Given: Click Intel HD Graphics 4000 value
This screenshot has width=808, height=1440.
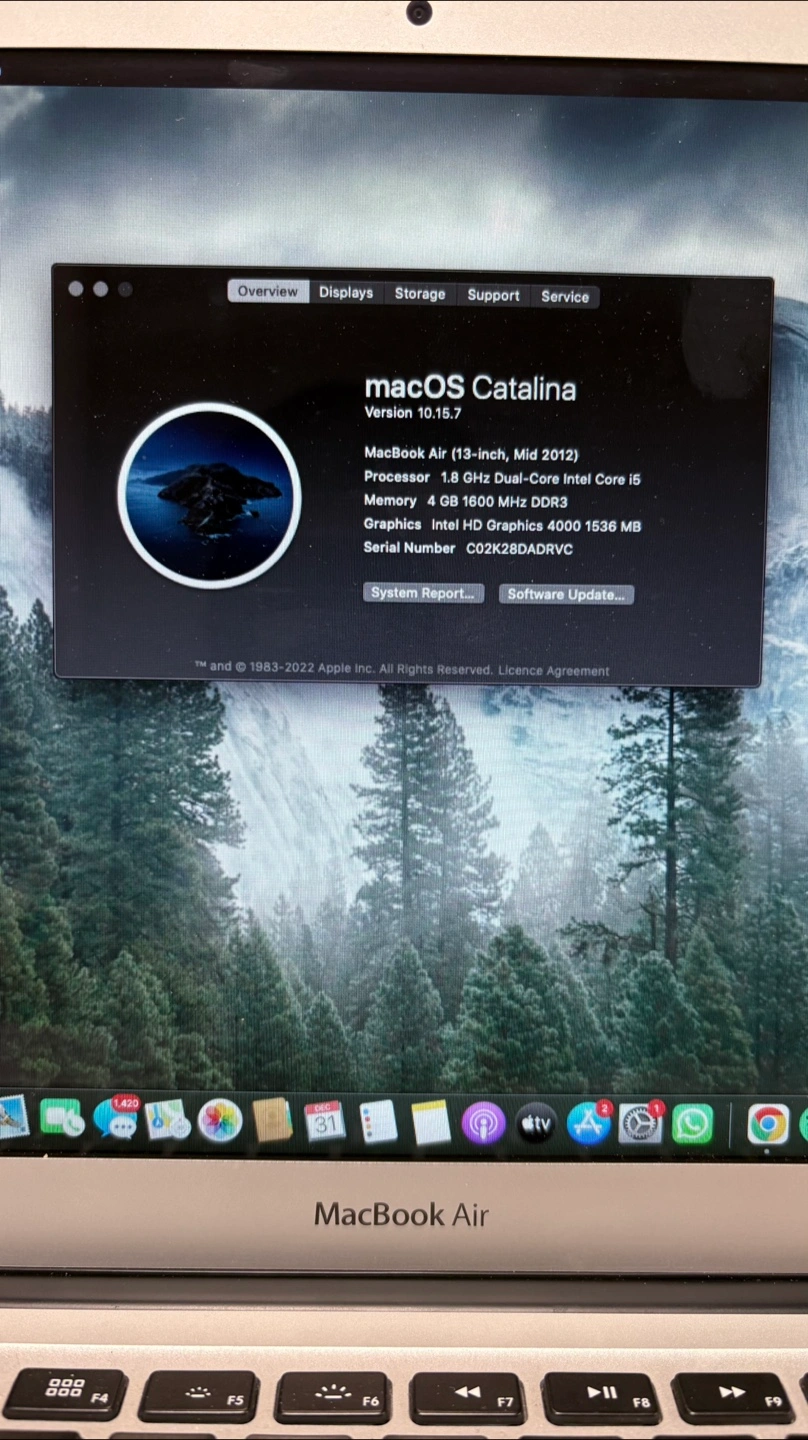Looking at the screenshot, I should coord(536,525).
